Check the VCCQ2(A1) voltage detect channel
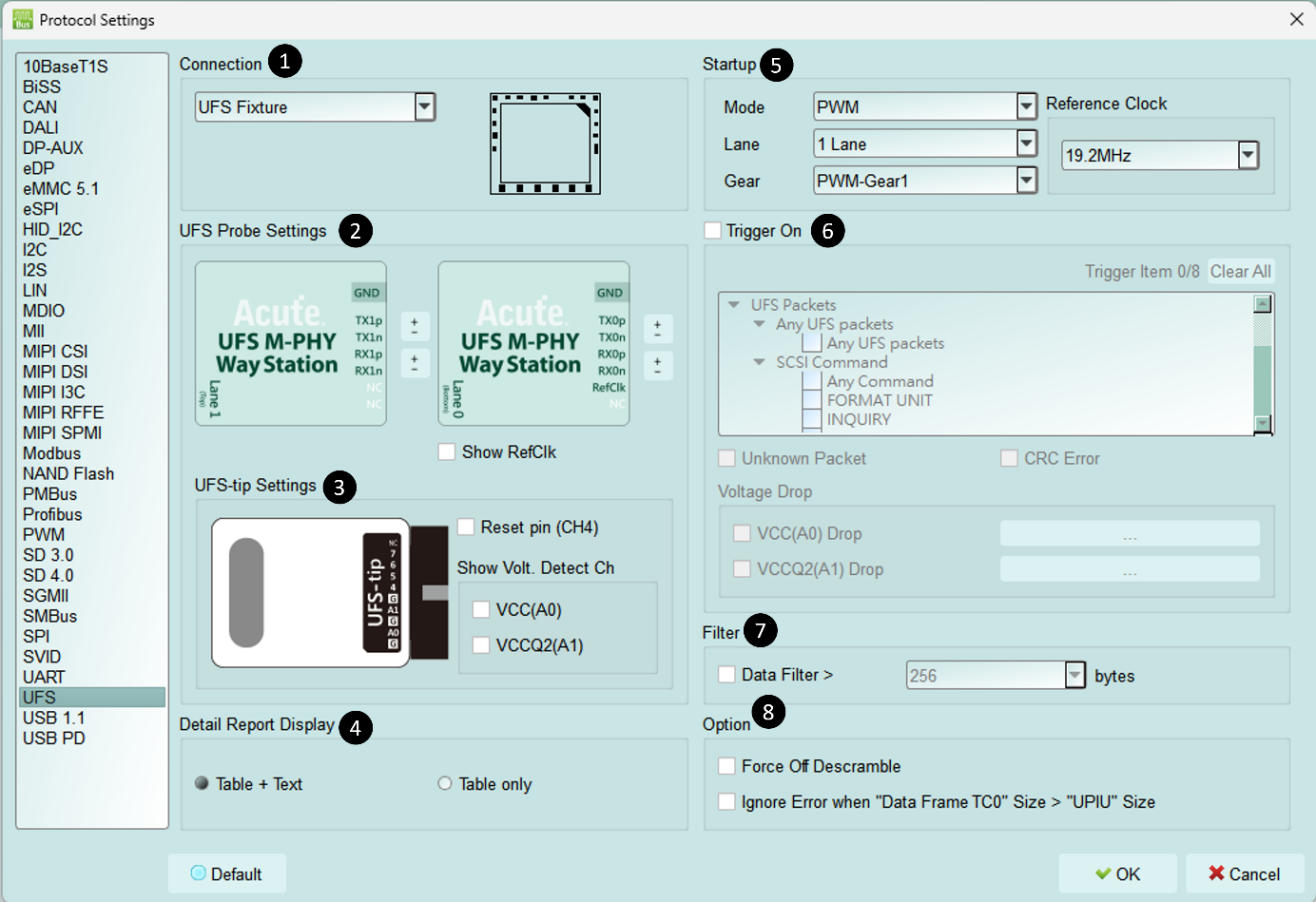Viewport: 1316px width, 902px height. pyautogui.click(x=481, y=644)
